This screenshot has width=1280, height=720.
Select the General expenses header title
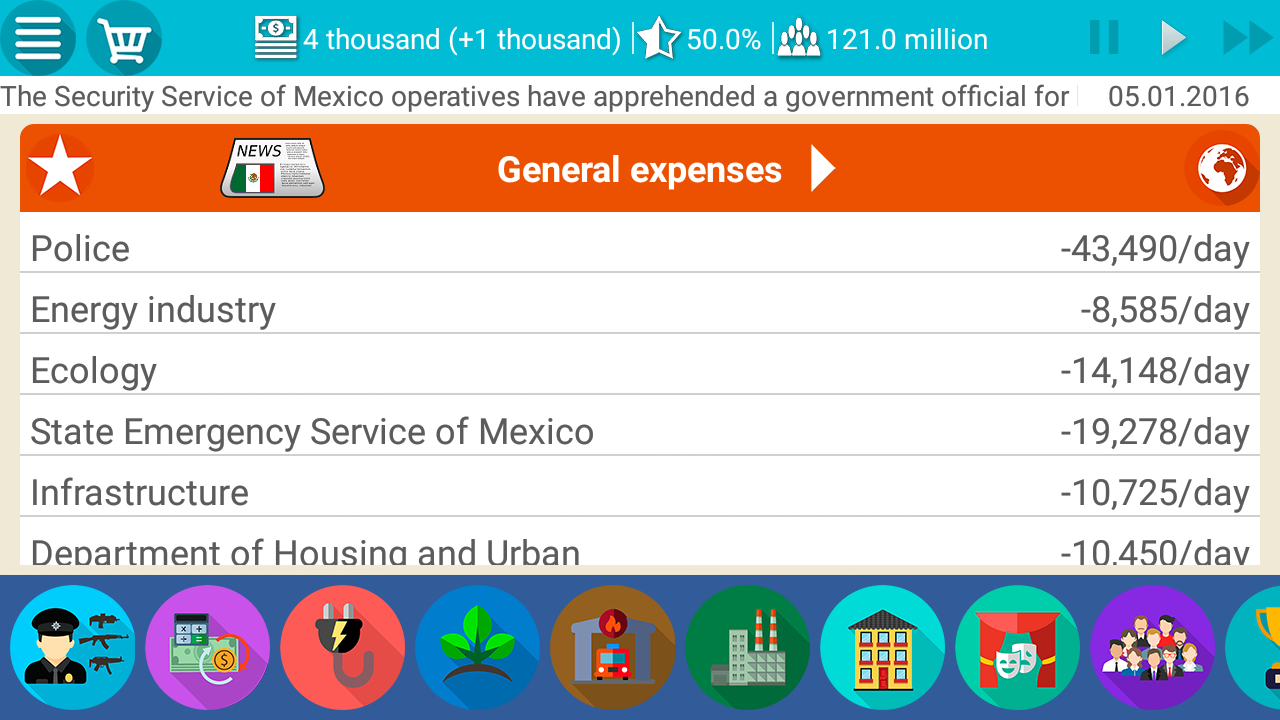639,170
